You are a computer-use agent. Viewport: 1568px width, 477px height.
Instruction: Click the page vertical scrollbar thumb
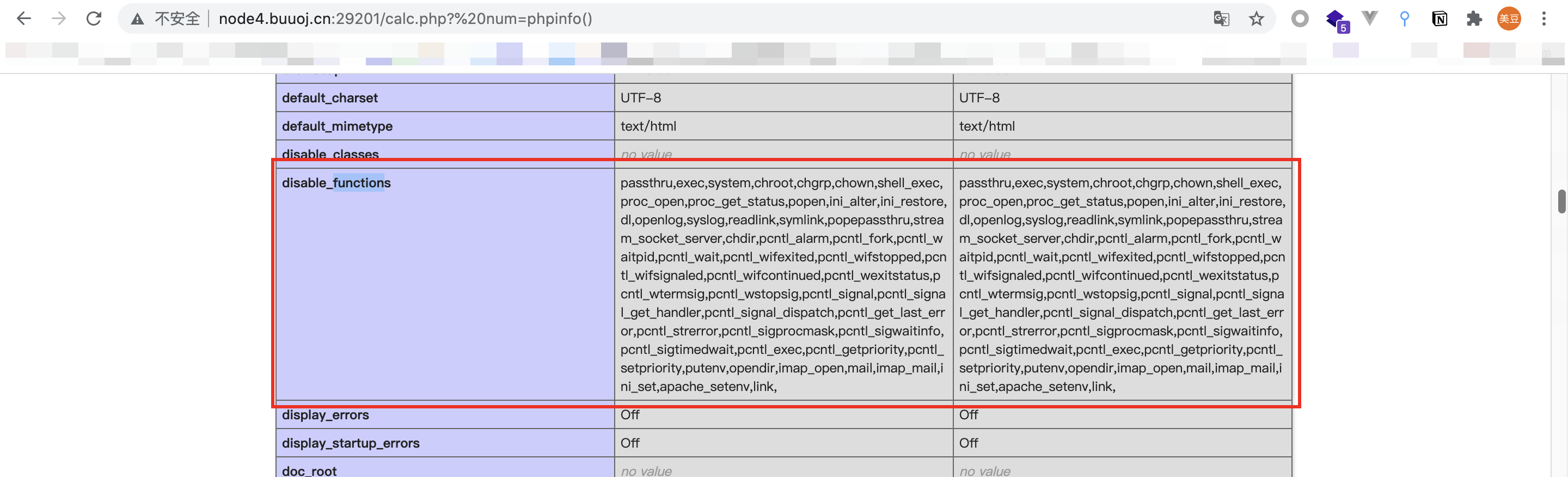tap(1562, 201)
